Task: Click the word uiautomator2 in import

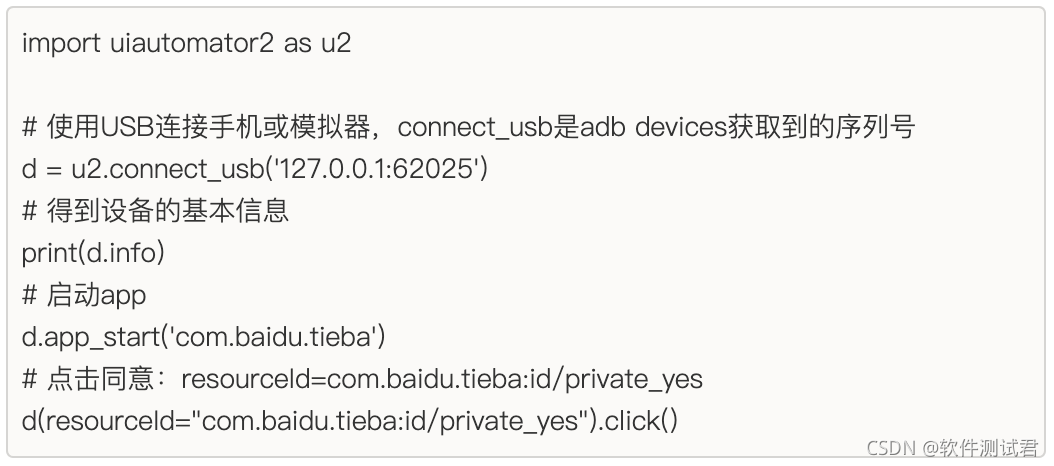Action: pyautogui.click(x=192, y=44)
